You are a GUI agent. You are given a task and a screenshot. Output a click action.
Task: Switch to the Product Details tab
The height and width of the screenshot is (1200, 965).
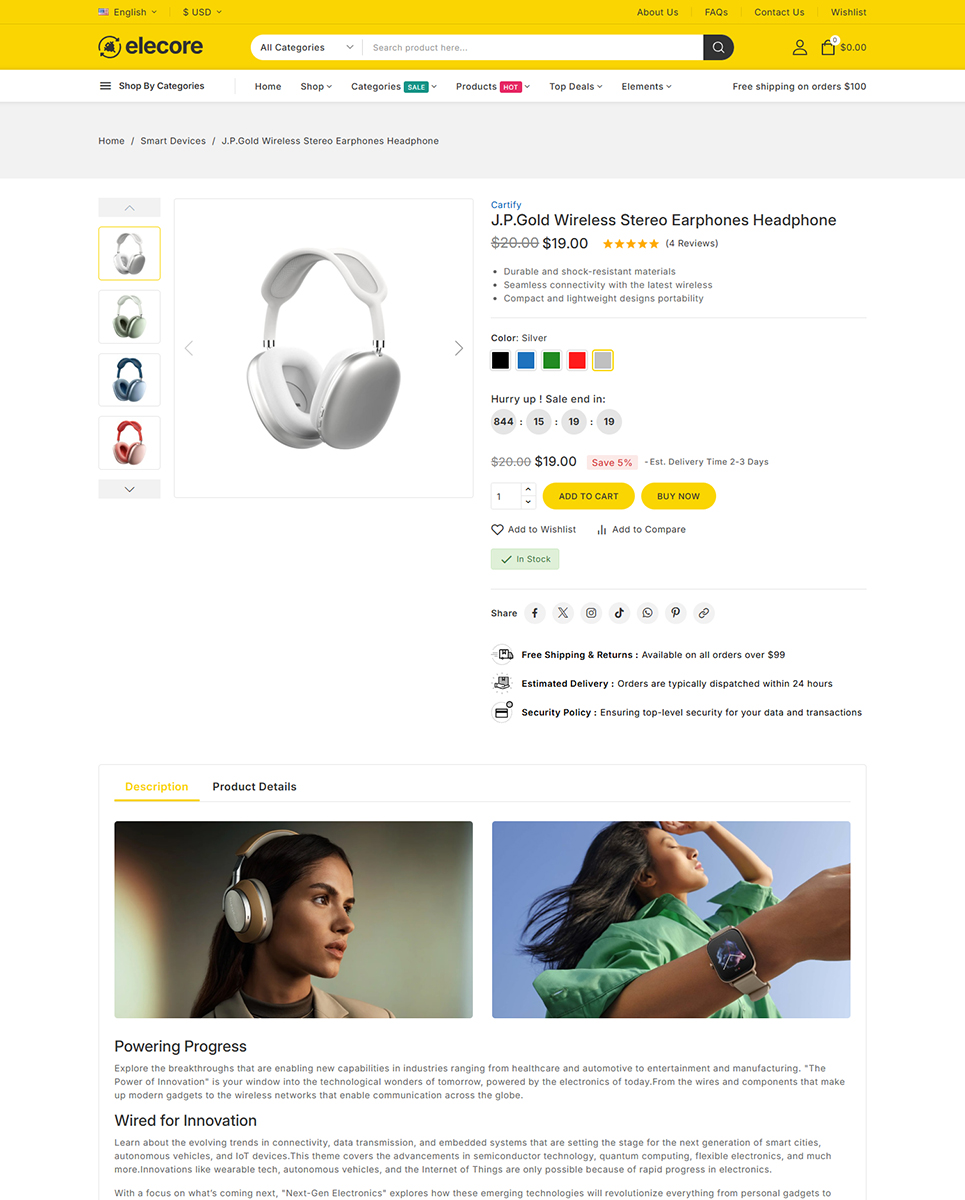[254, 787]
